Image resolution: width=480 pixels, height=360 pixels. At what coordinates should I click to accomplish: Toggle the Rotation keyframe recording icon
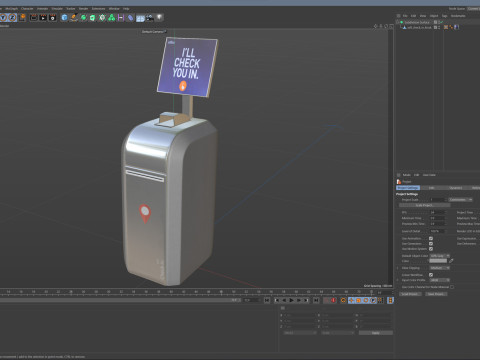pyautogui.click(x=366, y=300)
